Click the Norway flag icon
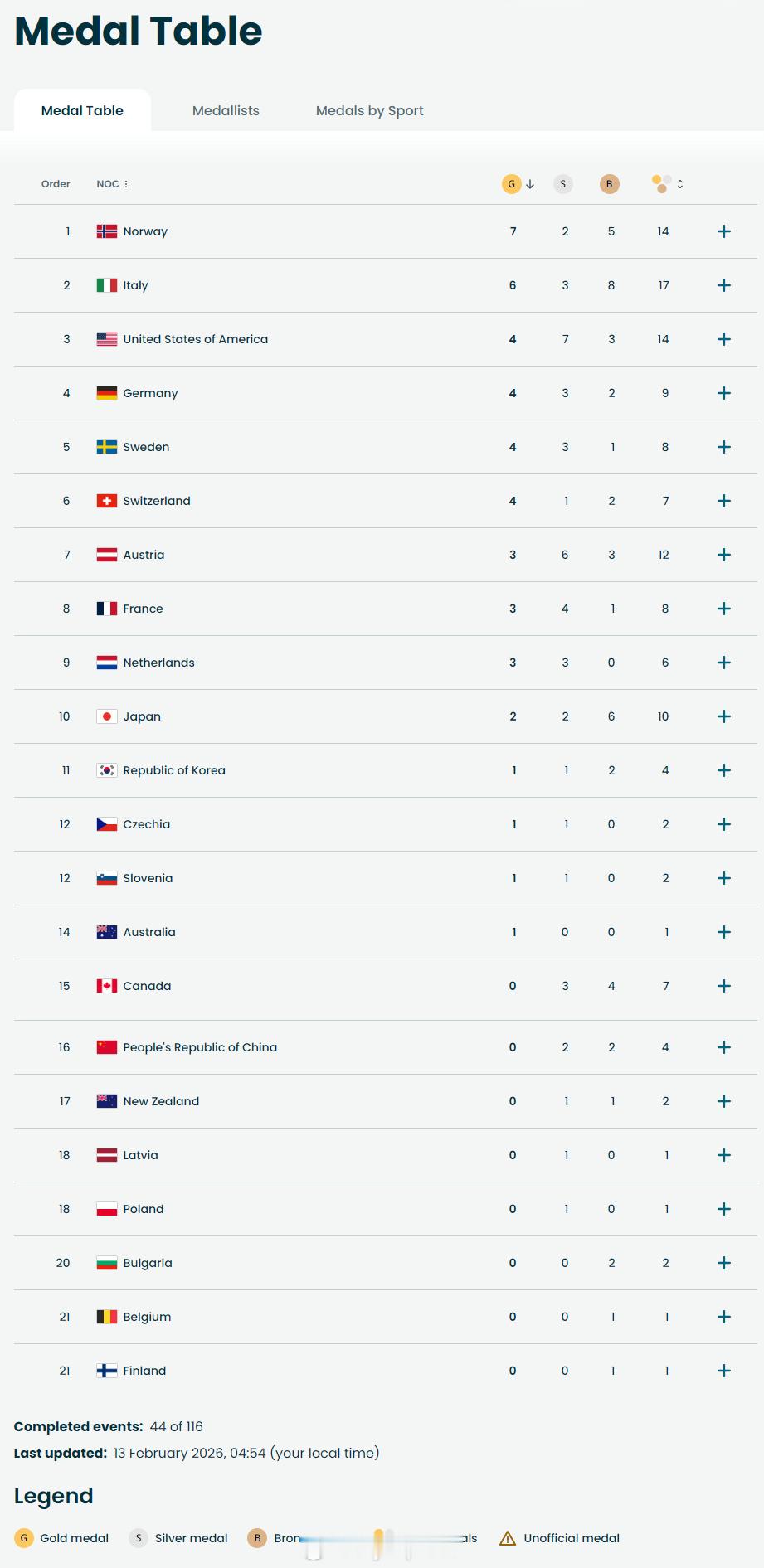The width and height of the screenshot is (764, 1568). [107, 231]
